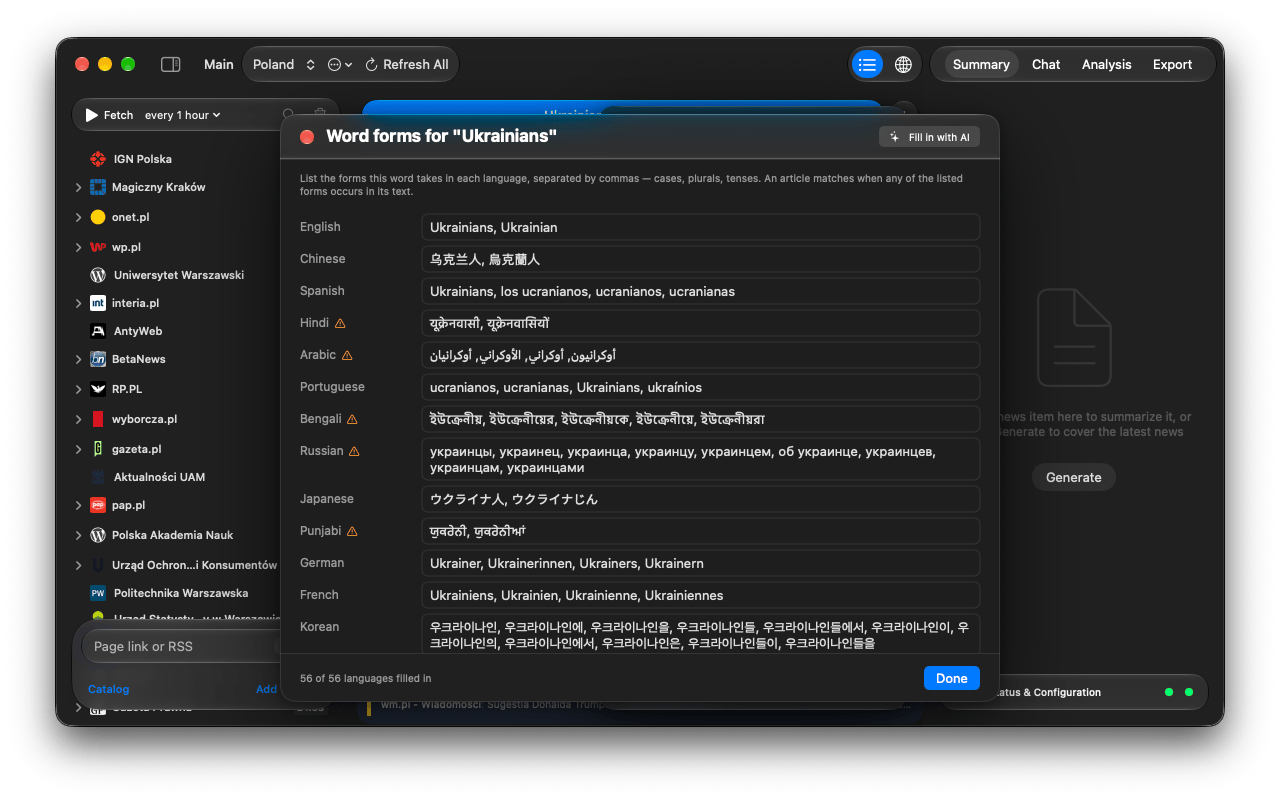Switch to list view icon
The height and width of the screenshot is (800, 1280).
[x=867, y=65]
